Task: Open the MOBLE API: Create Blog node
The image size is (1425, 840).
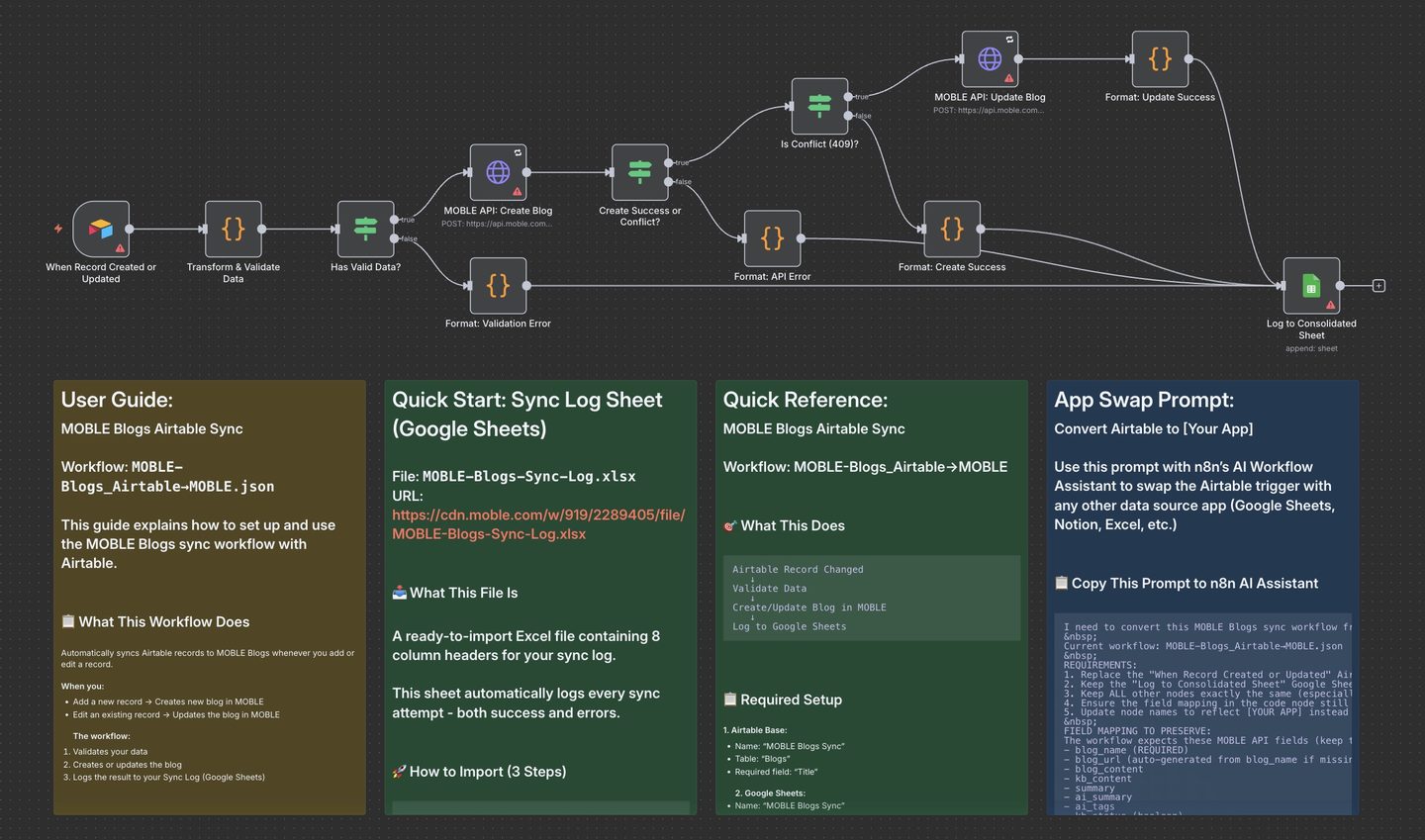Action: tap(498, 172)
